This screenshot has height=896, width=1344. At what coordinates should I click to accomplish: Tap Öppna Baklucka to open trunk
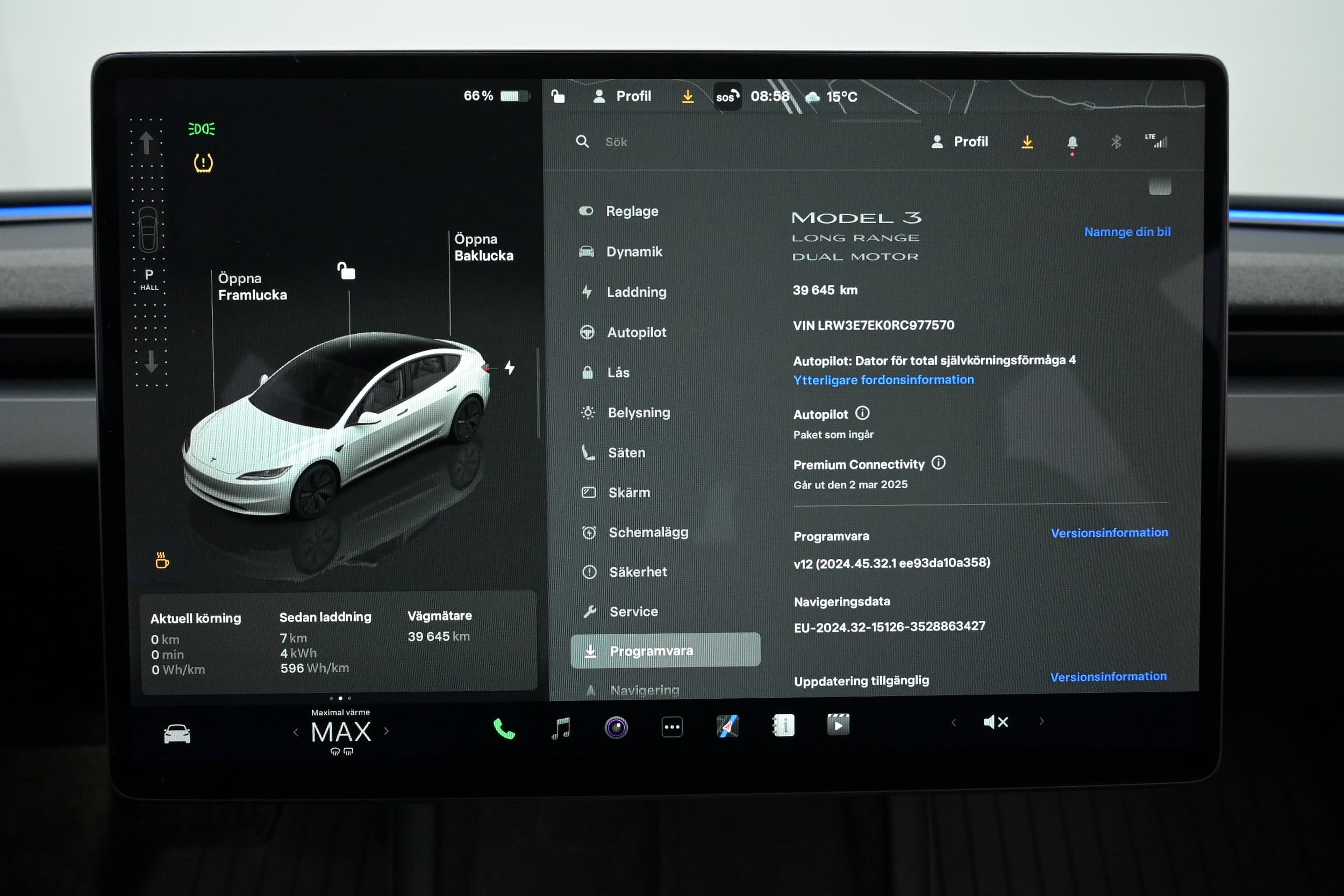point(483,247)
